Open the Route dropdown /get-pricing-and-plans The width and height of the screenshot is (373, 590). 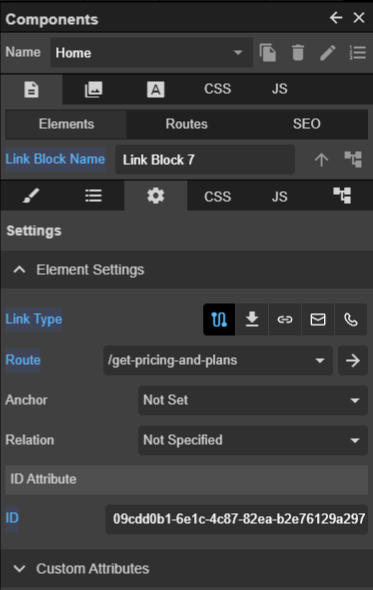coord(218,360)
